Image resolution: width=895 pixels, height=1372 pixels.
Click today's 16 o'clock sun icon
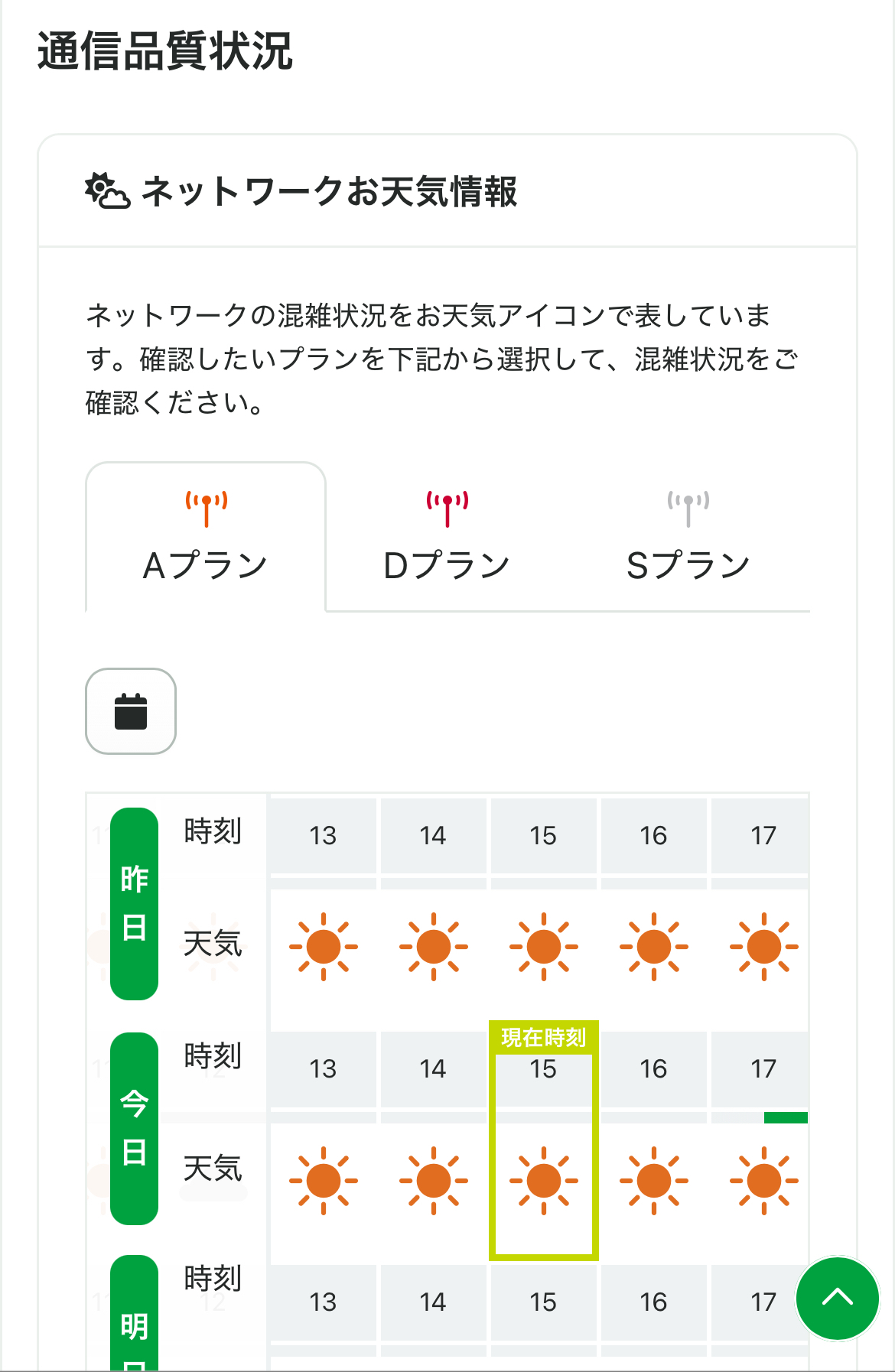654,1181
